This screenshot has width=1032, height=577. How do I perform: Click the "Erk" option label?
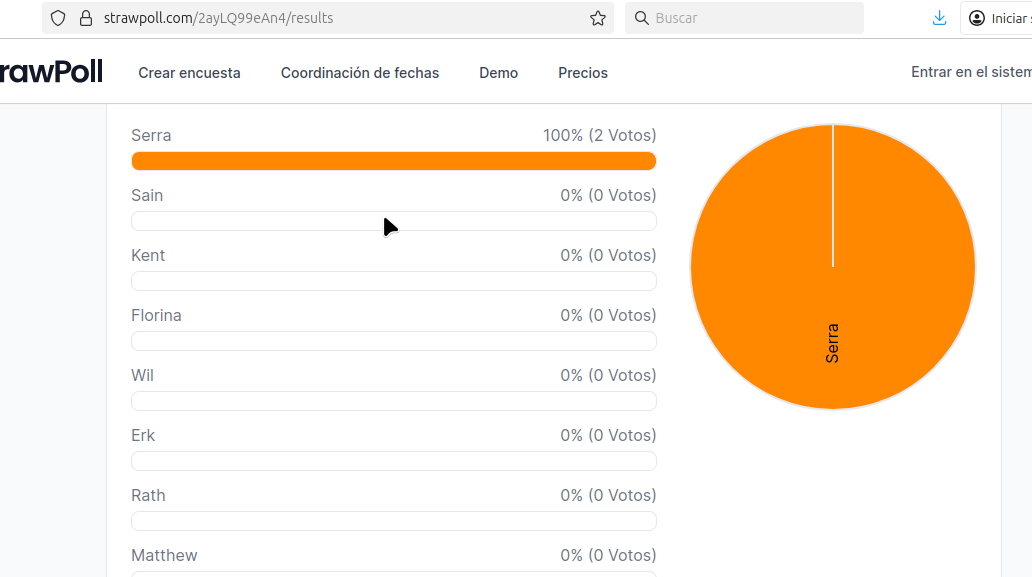pyautogui.click(x=143, y=436)
